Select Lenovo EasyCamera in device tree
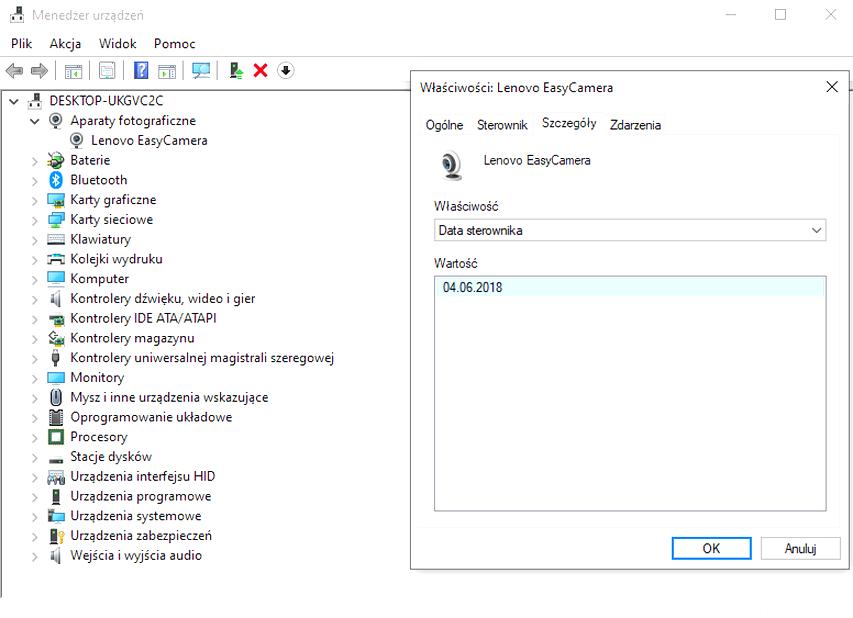Screen dimensions: 853x618 click(149, 140)
